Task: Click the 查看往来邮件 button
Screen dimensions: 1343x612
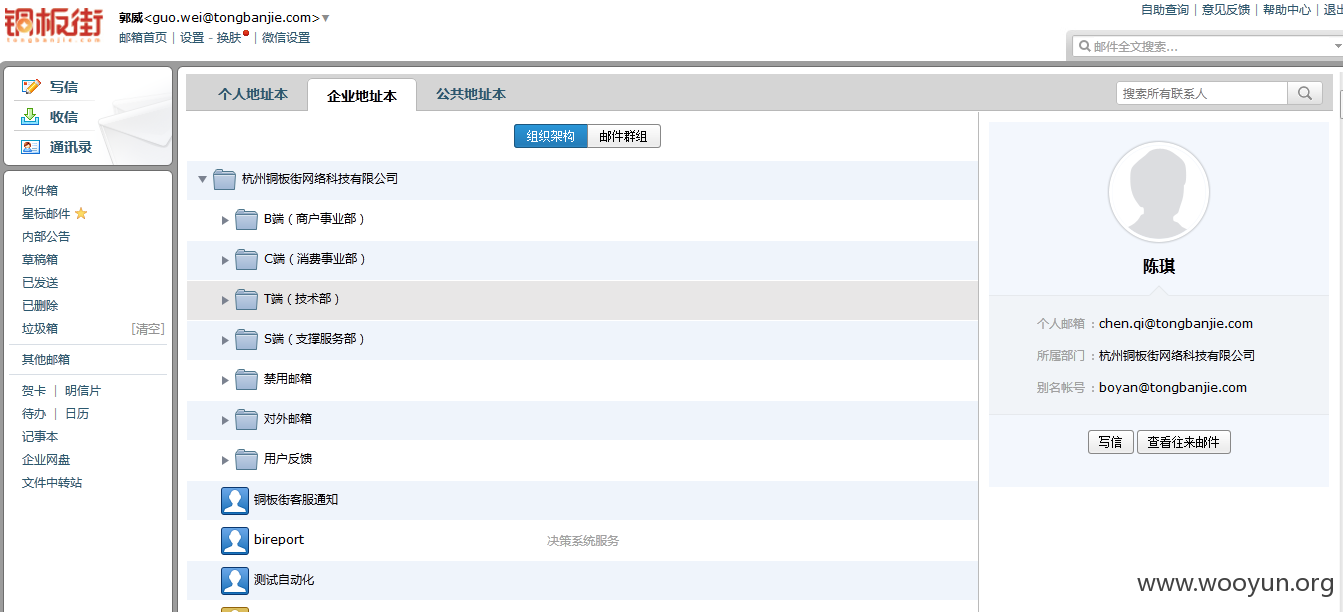Action: click(1183, 442)
